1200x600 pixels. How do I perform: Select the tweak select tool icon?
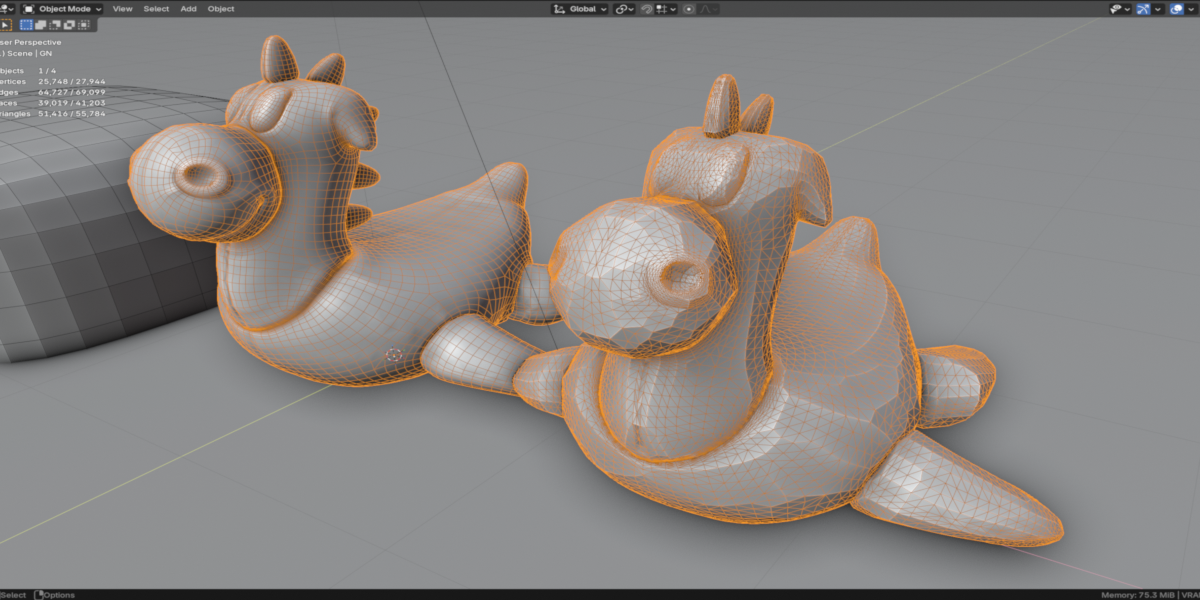(x=5, y=25)
